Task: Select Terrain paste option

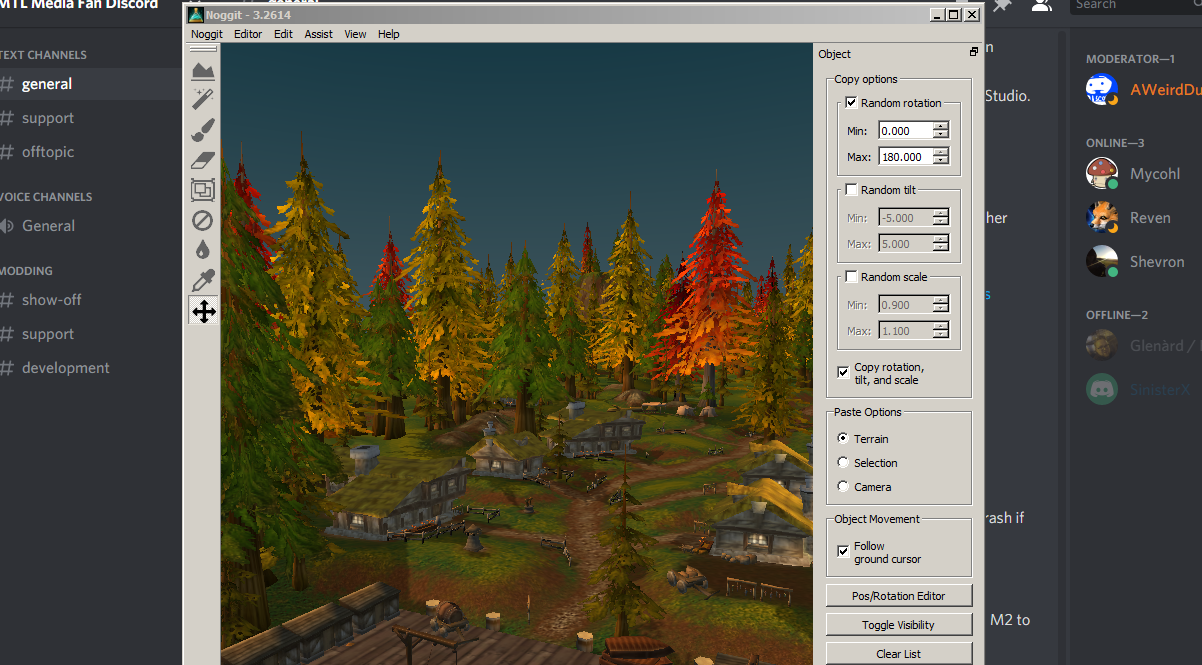Action: [x=843, y=438]
